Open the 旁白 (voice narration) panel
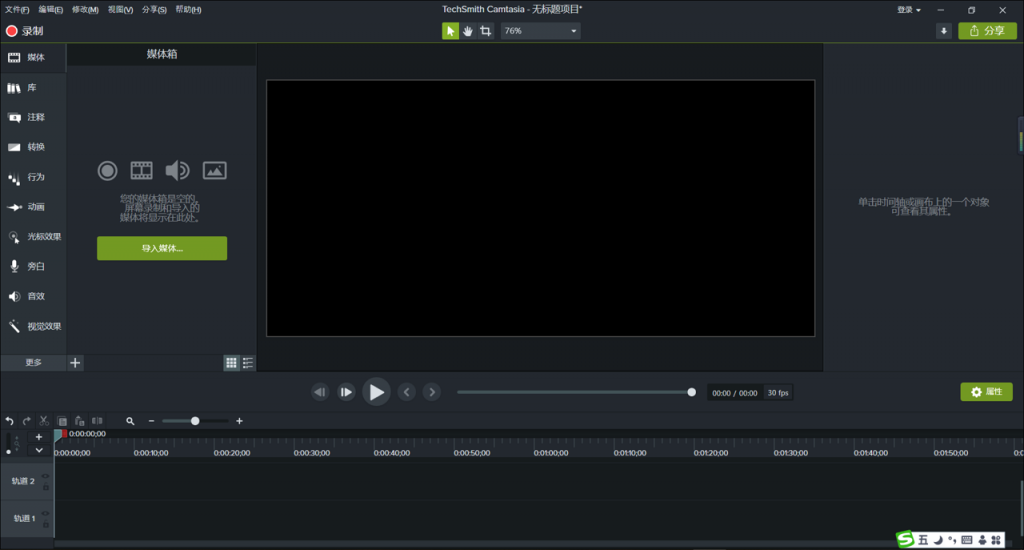Image resolution: width=1024 pixels, height=550 pixels. 34,267
